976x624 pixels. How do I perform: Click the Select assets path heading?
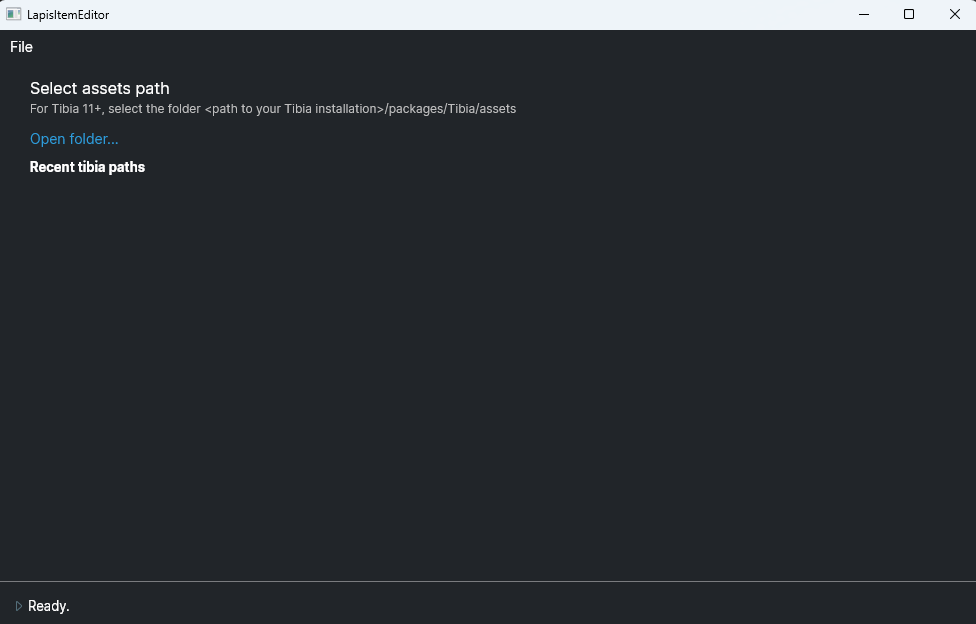pos(100,88)
